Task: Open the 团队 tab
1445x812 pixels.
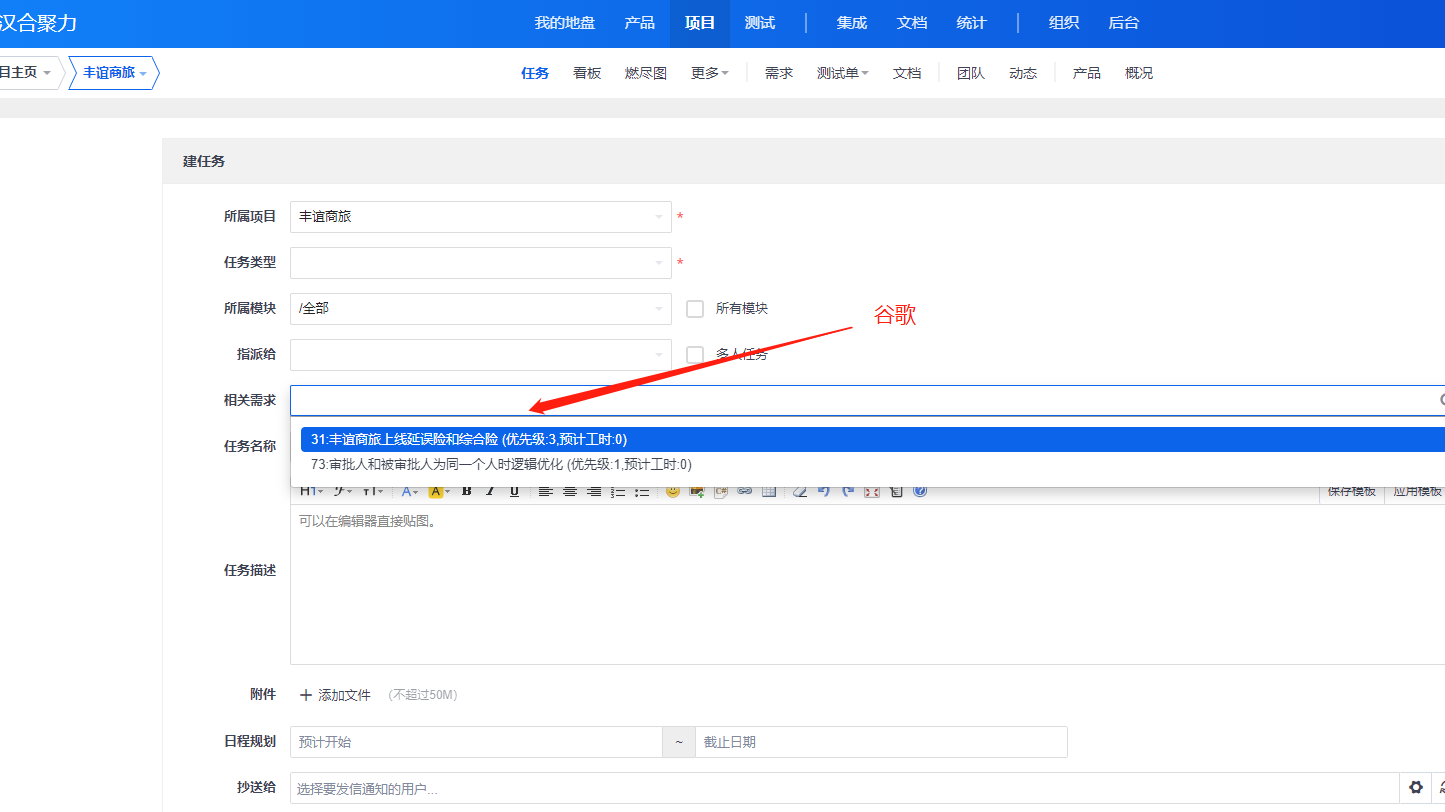Action: click(971, 73)
